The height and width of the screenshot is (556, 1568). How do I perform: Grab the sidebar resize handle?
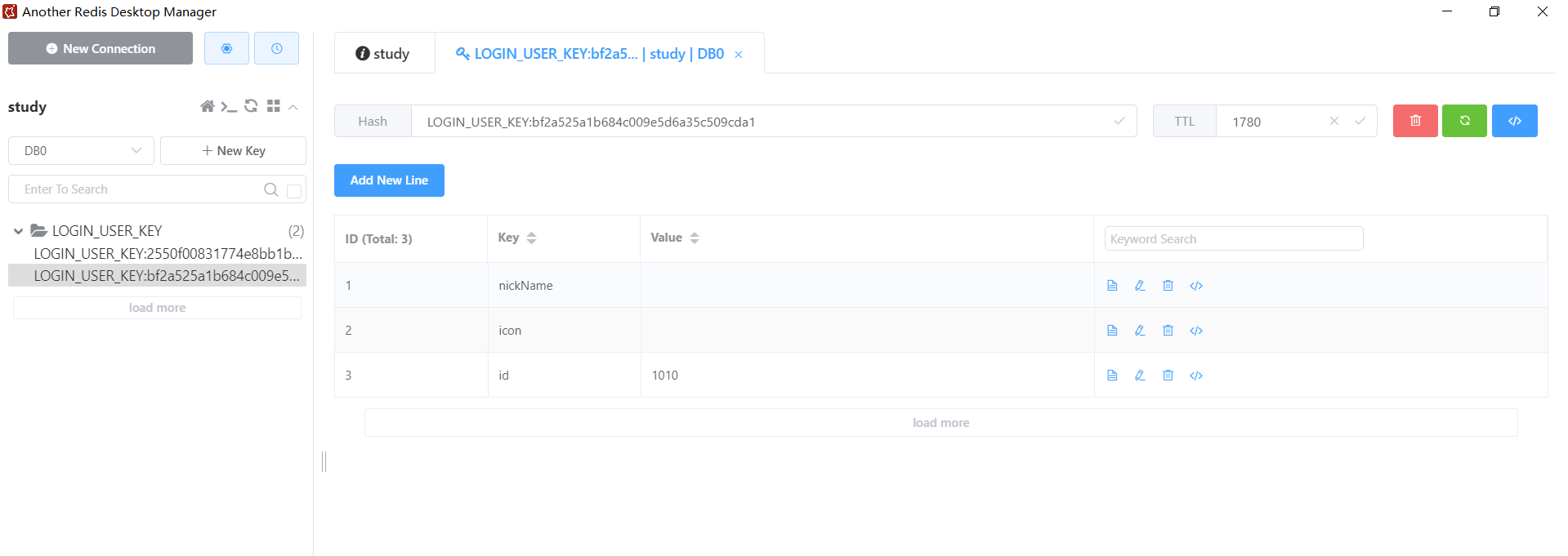coord(324,462)
